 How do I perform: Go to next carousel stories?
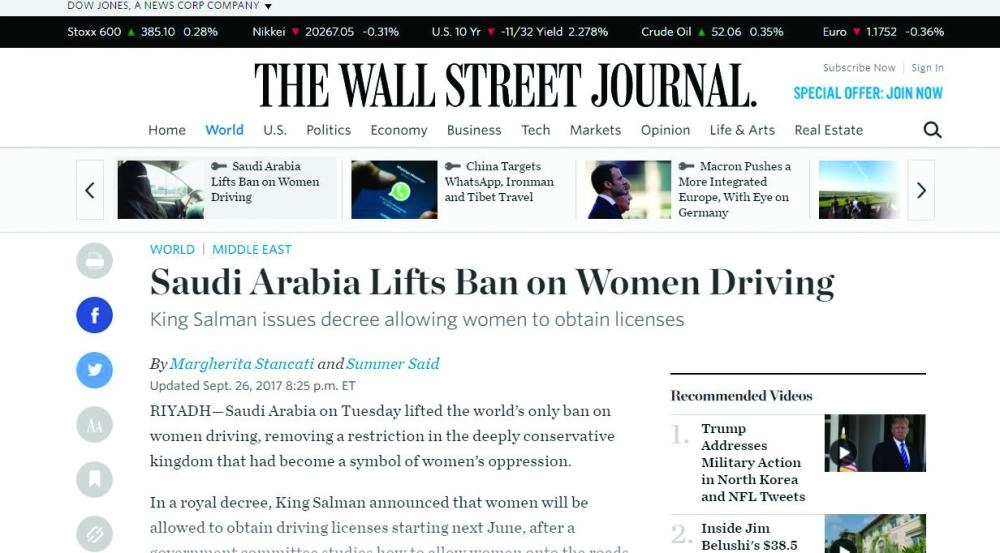(x=921, y=190)
